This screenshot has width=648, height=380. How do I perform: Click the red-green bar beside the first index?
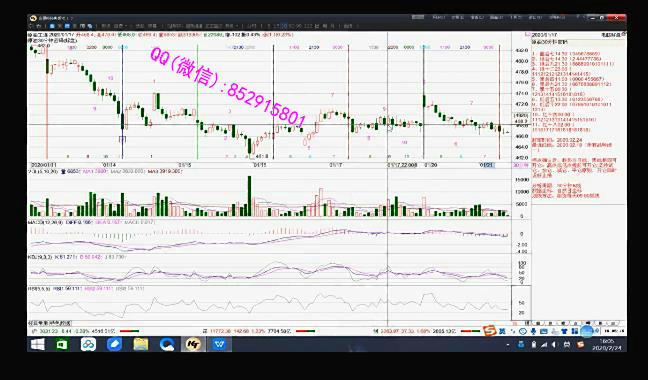tap(129, 331)
